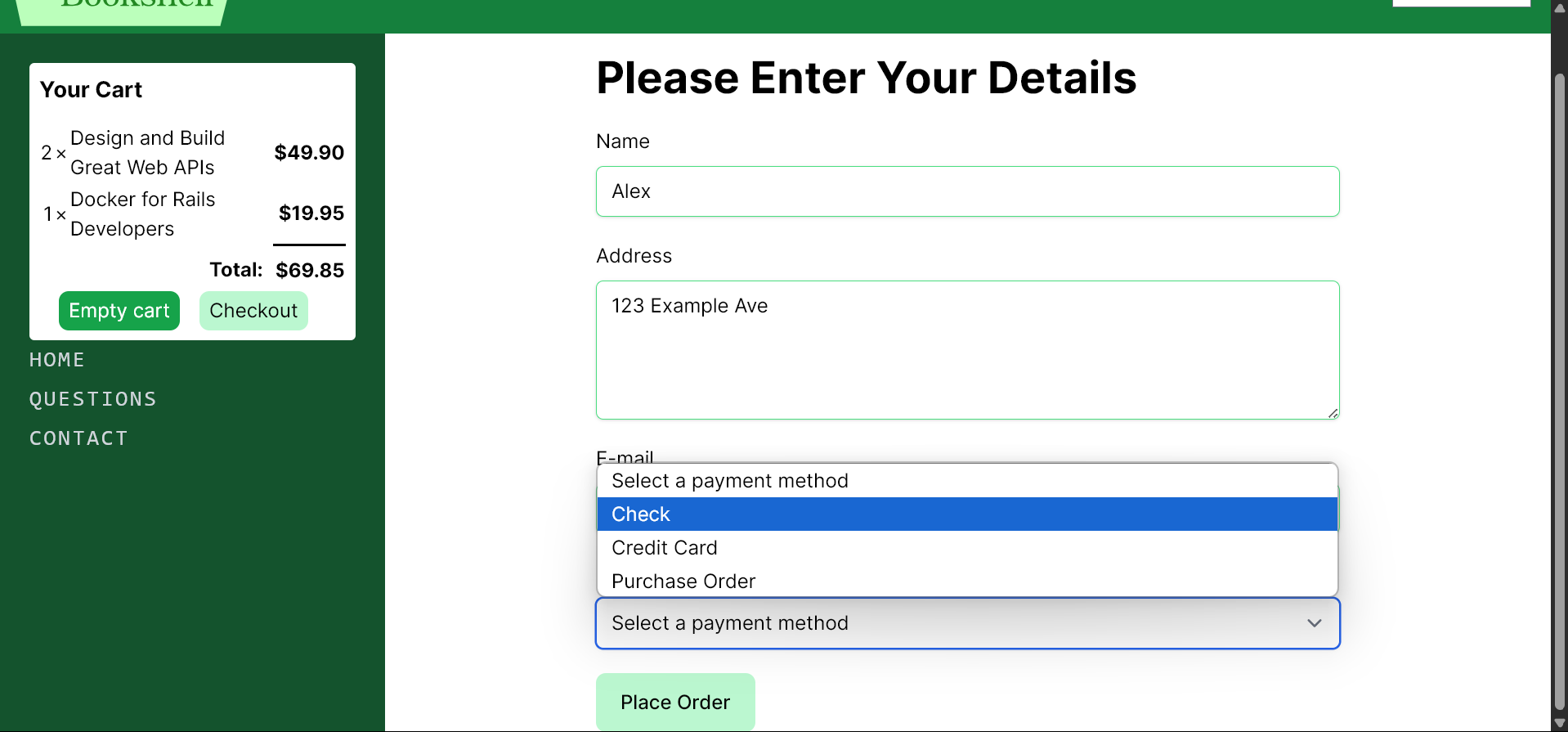Screen dimensions: 1568x732
Task: Select Credit Card payment option
Action: pyautogui.click(x=967, y=548)
